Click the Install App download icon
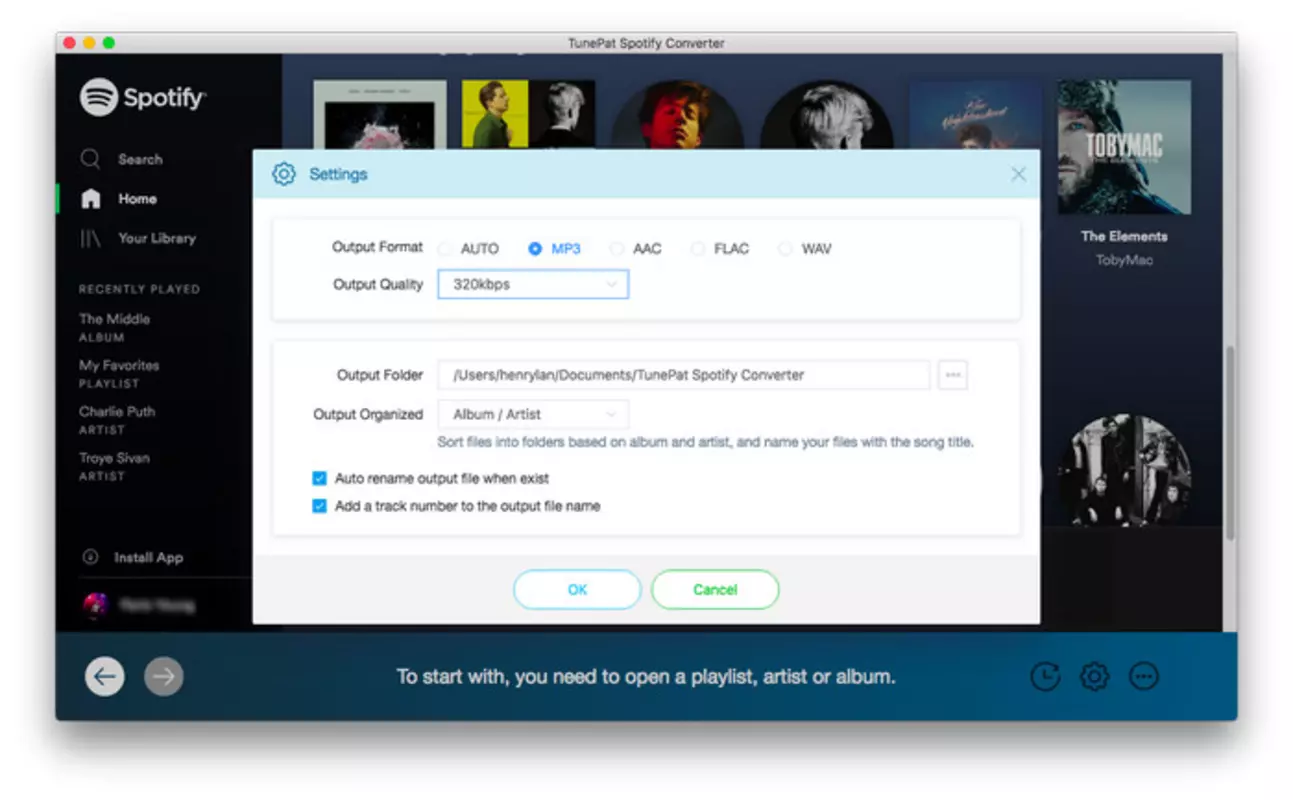Screen dimensions: 1293x800 (x=90, y=557)
